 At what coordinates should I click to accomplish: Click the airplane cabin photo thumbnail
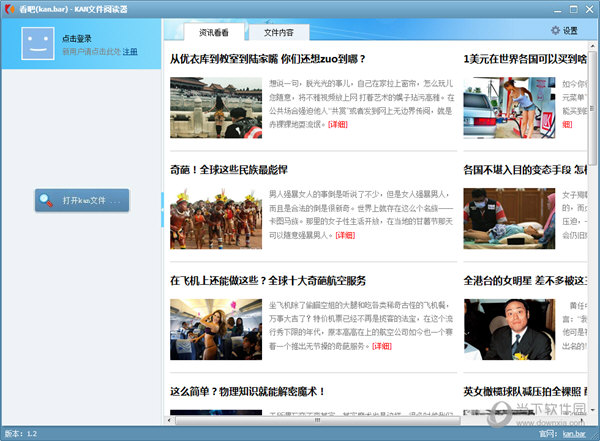[216, 330]
